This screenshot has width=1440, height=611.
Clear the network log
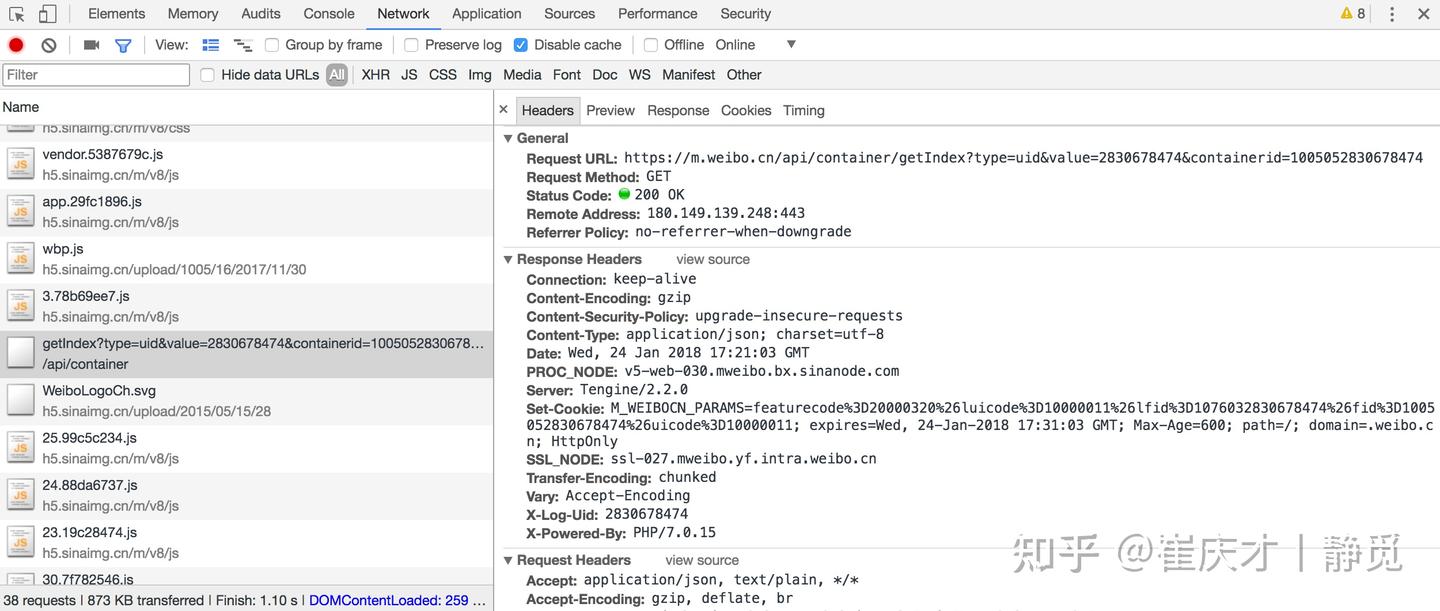[48, 45]
